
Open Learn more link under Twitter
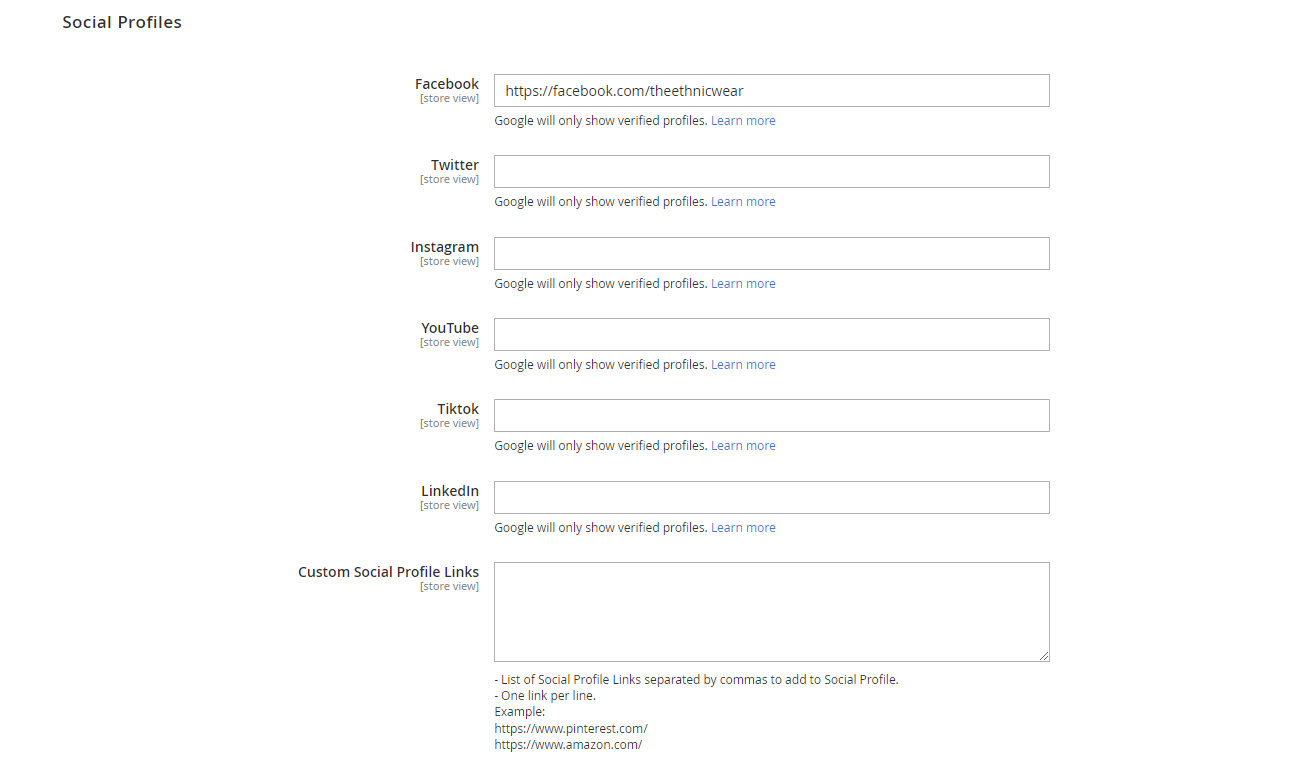coord(743,202)
